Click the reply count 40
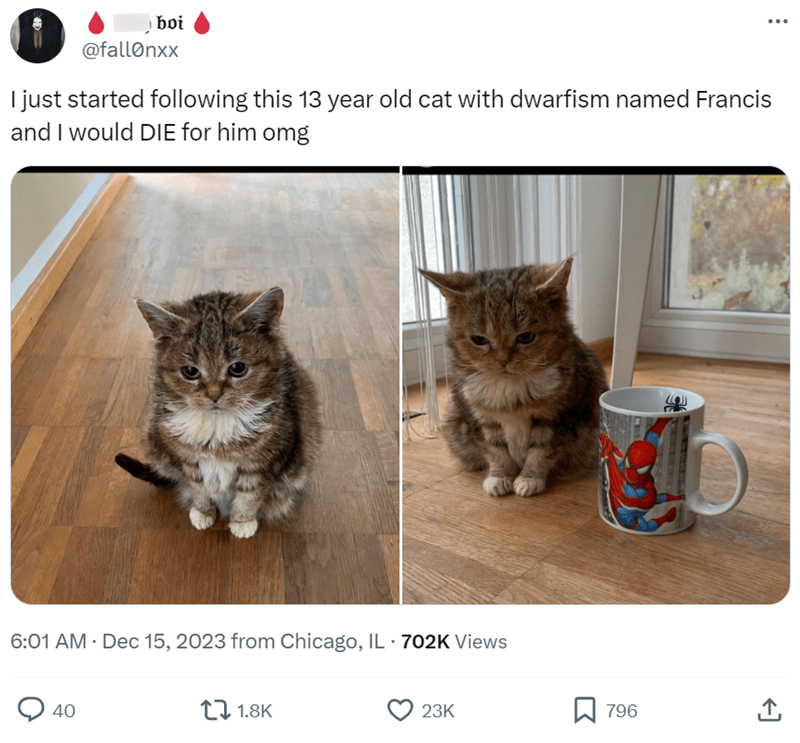 pyautogui.click(x=63, y=711)
